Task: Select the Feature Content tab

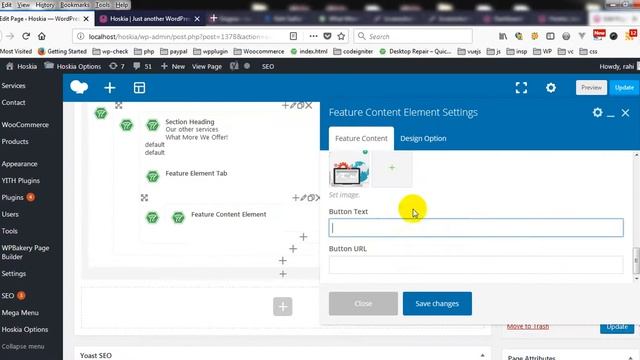Action: coord(361,138)
